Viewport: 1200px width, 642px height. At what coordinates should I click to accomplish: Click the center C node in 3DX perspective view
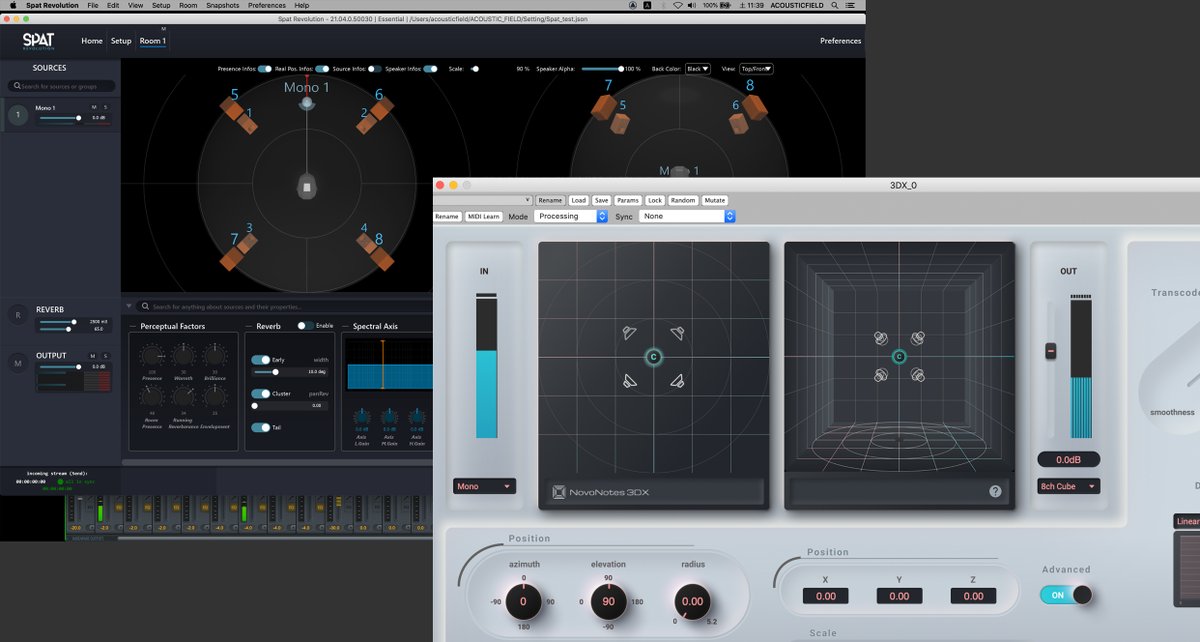click(898, 356)
